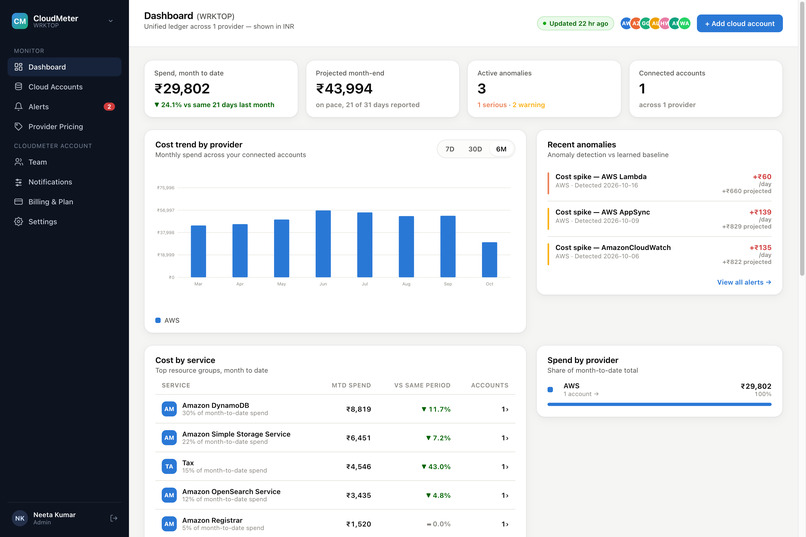Click the Jun bar in the cost chart
The image size is (806, 537).
click(x=323, y=244)
